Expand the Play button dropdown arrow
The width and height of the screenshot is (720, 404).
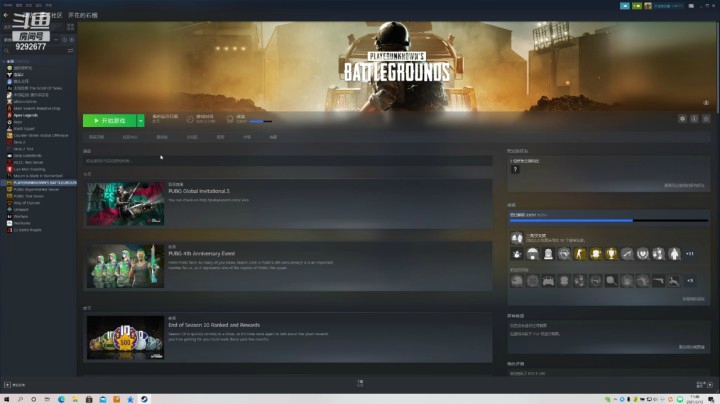(x=141, y=120)
